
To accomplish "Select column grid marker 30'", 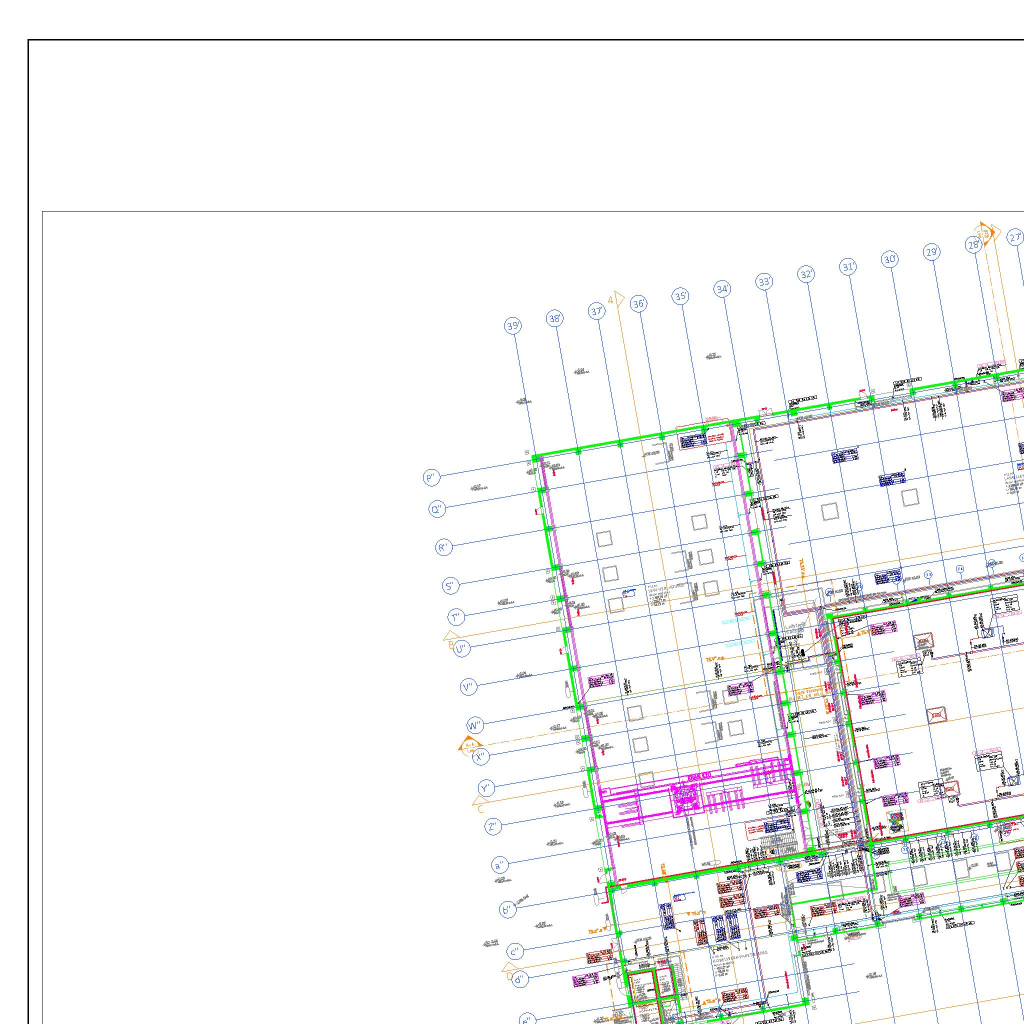I will point(890,259).
